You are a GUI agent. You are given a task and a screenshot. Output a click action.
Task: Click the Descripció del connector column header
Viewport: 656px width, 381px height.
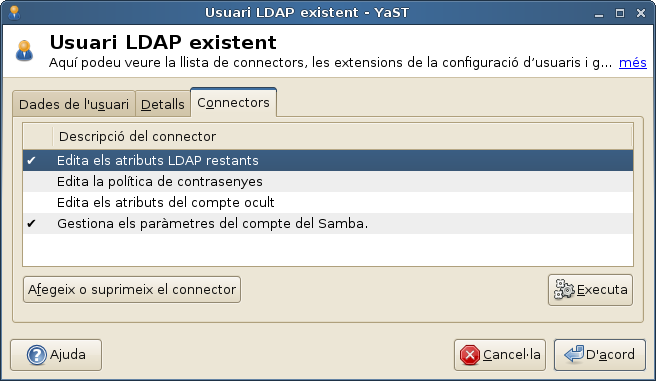coord(342,136)
